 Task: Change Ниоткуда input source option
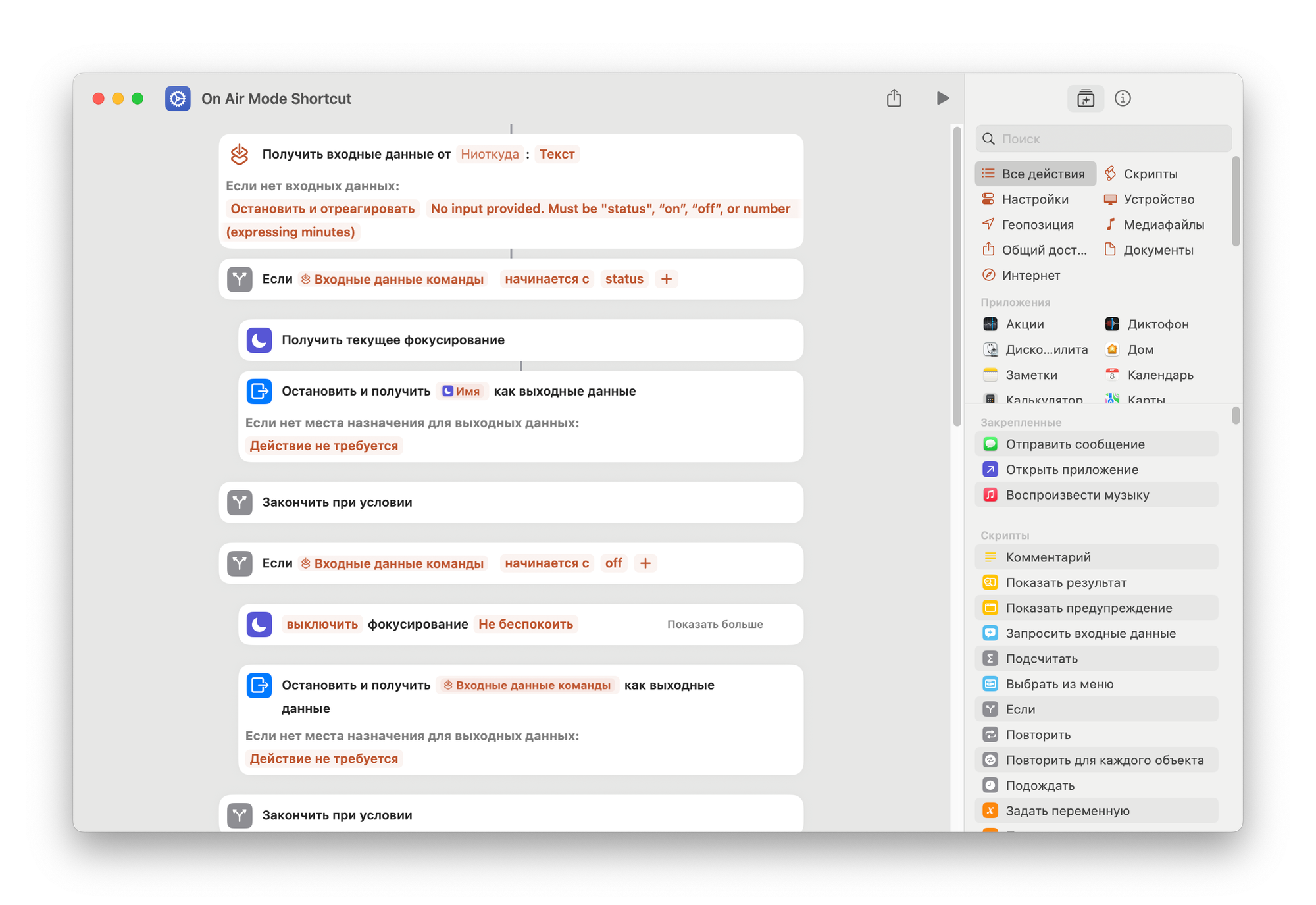(x=490, y=154)
